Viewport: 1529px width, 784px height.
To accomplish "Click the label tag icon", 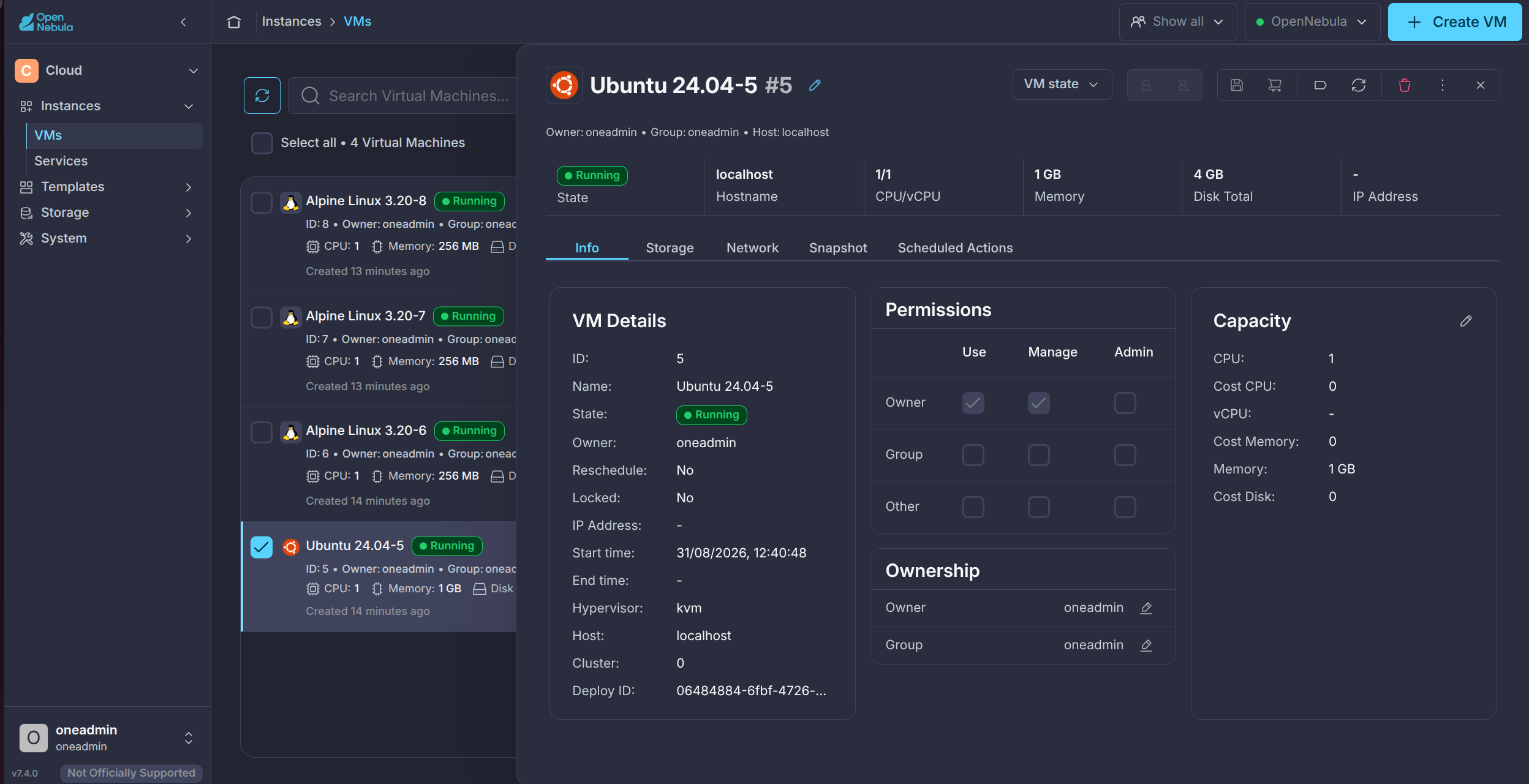I will click(x=1321, y=85).
